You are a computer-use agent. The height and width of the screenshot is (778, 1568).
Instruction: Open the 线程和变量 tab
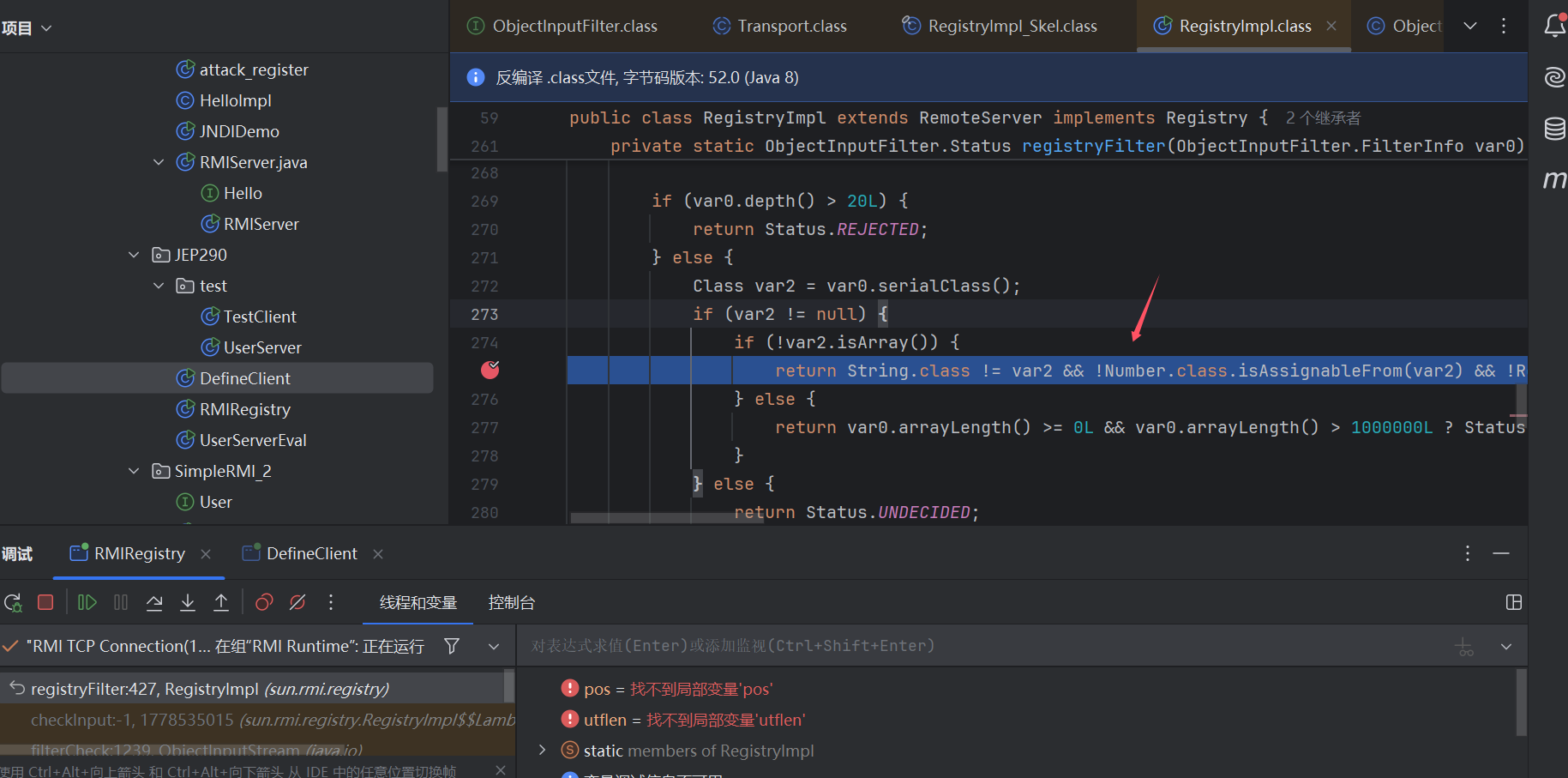coord(418,603)
